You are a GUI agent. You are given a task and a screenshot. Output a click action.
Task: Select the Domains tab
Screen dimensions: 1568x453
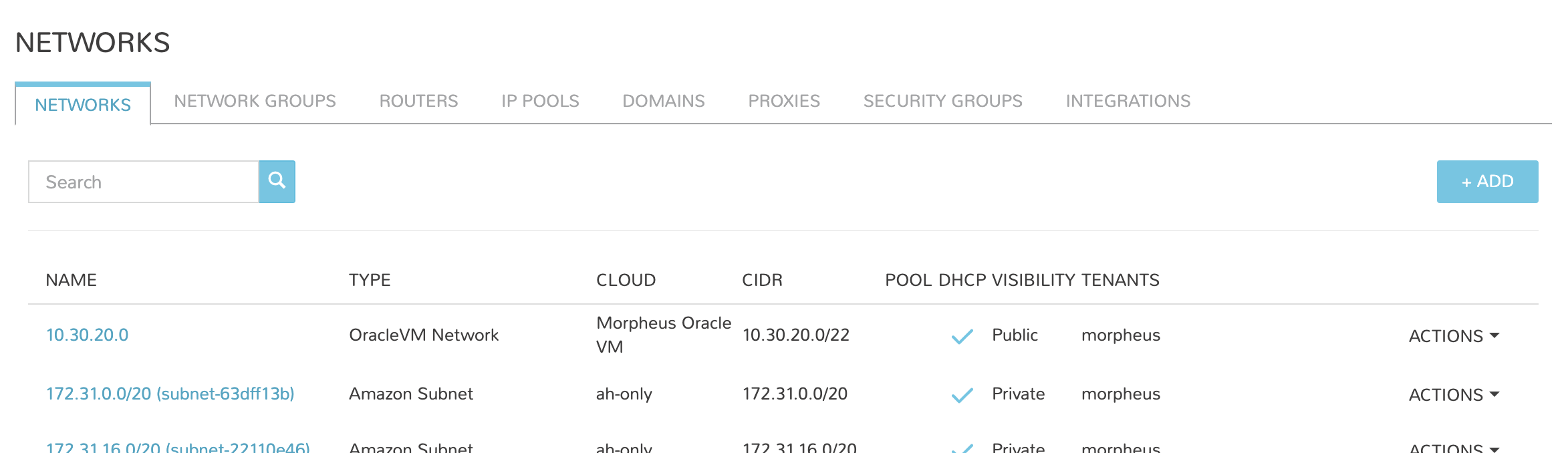point(663,101)
